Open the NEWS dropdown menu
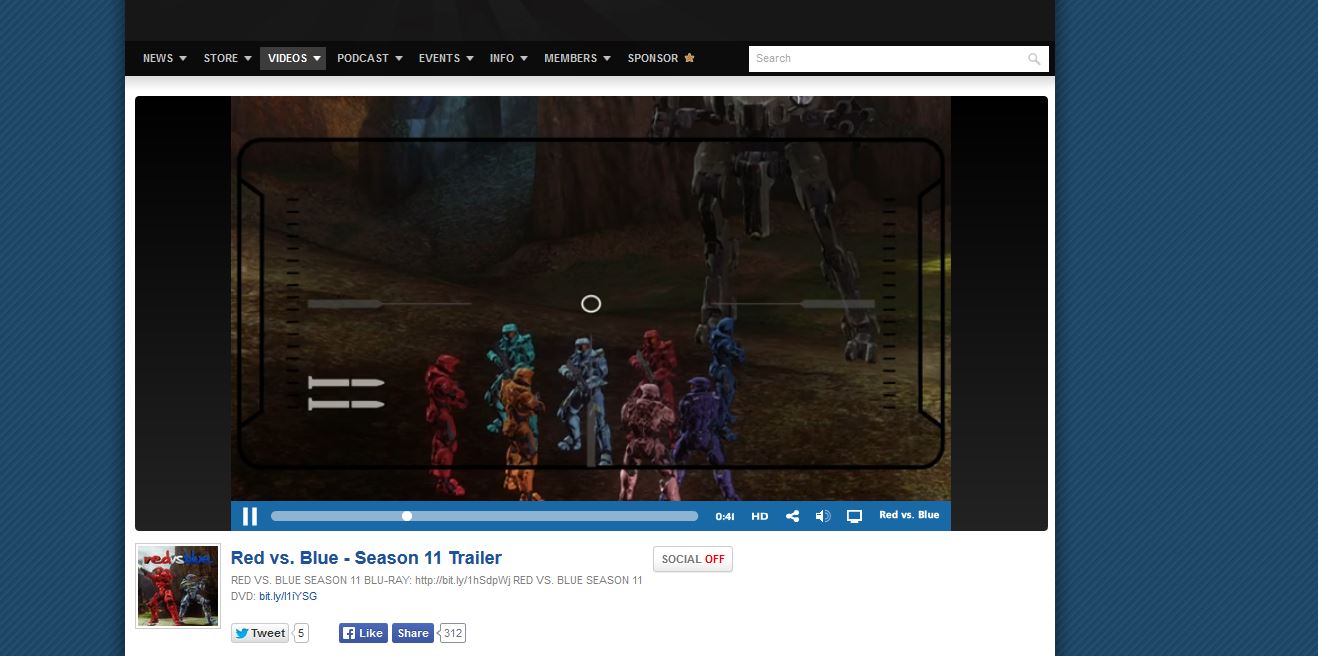The image size is (1318, 656). [x=165, y=58]
